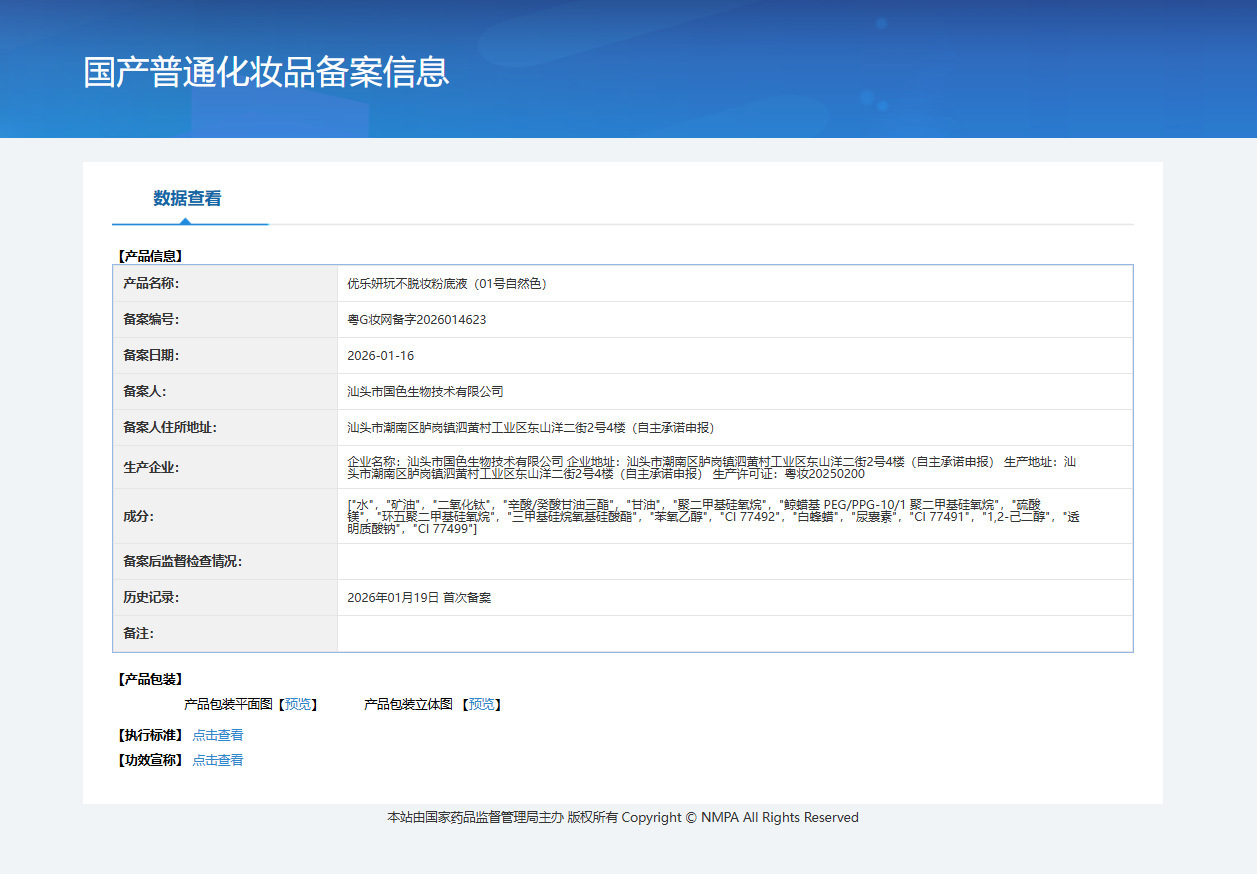
Task: Click the 备案日期 value 2026-01-16
Action: click(x=381, y=356)
